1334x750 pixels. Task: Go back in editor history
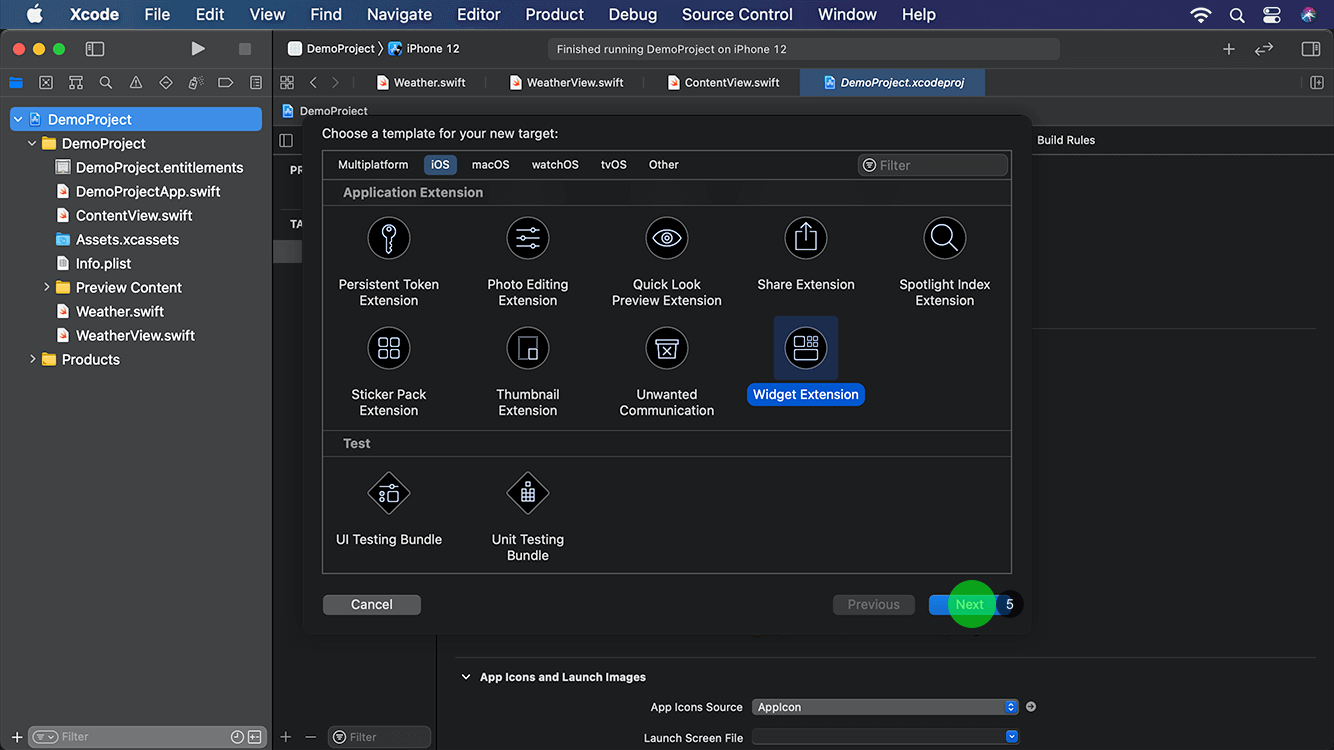click(x=313, y=82)
